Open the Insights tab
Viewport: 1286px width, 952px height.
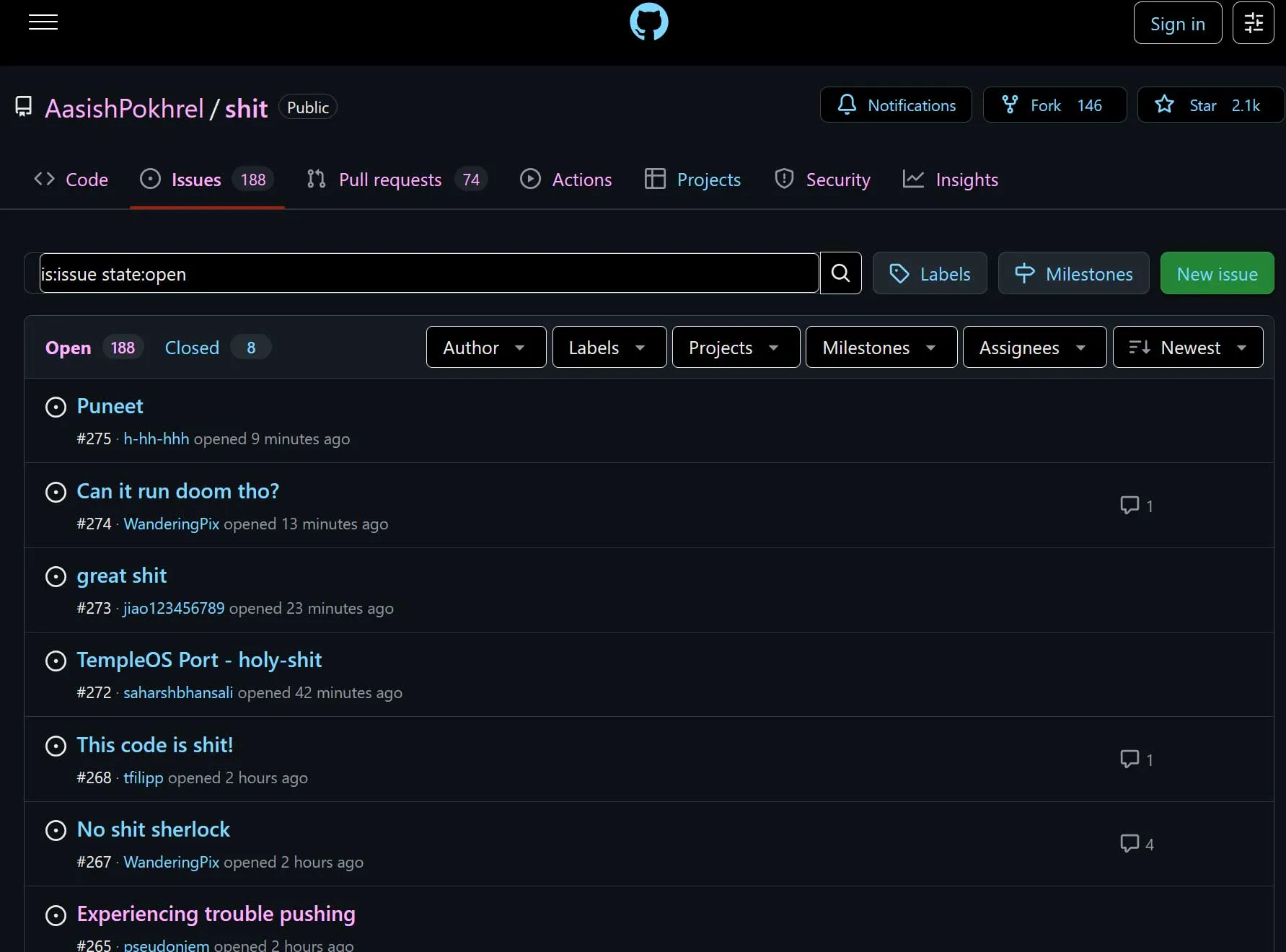pos(951,180)
